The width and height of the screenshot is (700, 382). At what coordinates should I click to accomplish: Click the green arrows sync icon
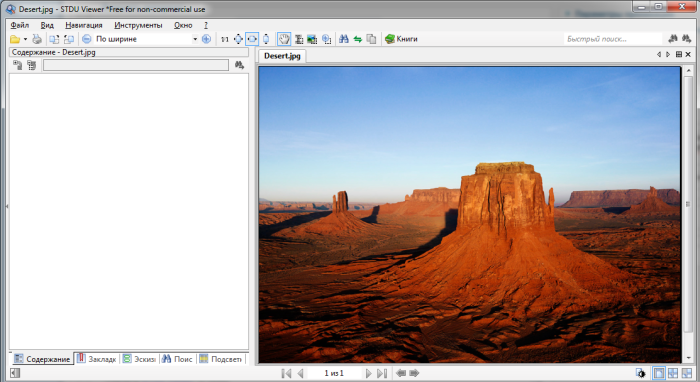pyautogui.click(x=358, y=39)
